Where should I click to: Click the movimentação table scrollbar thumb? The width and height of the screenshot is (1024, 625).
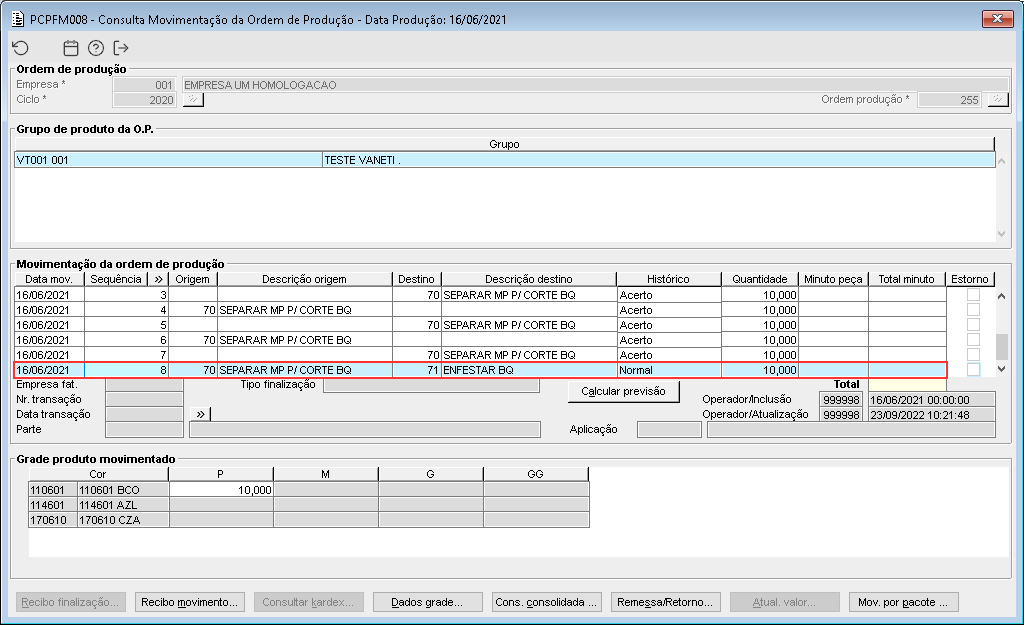[1002, 347]
